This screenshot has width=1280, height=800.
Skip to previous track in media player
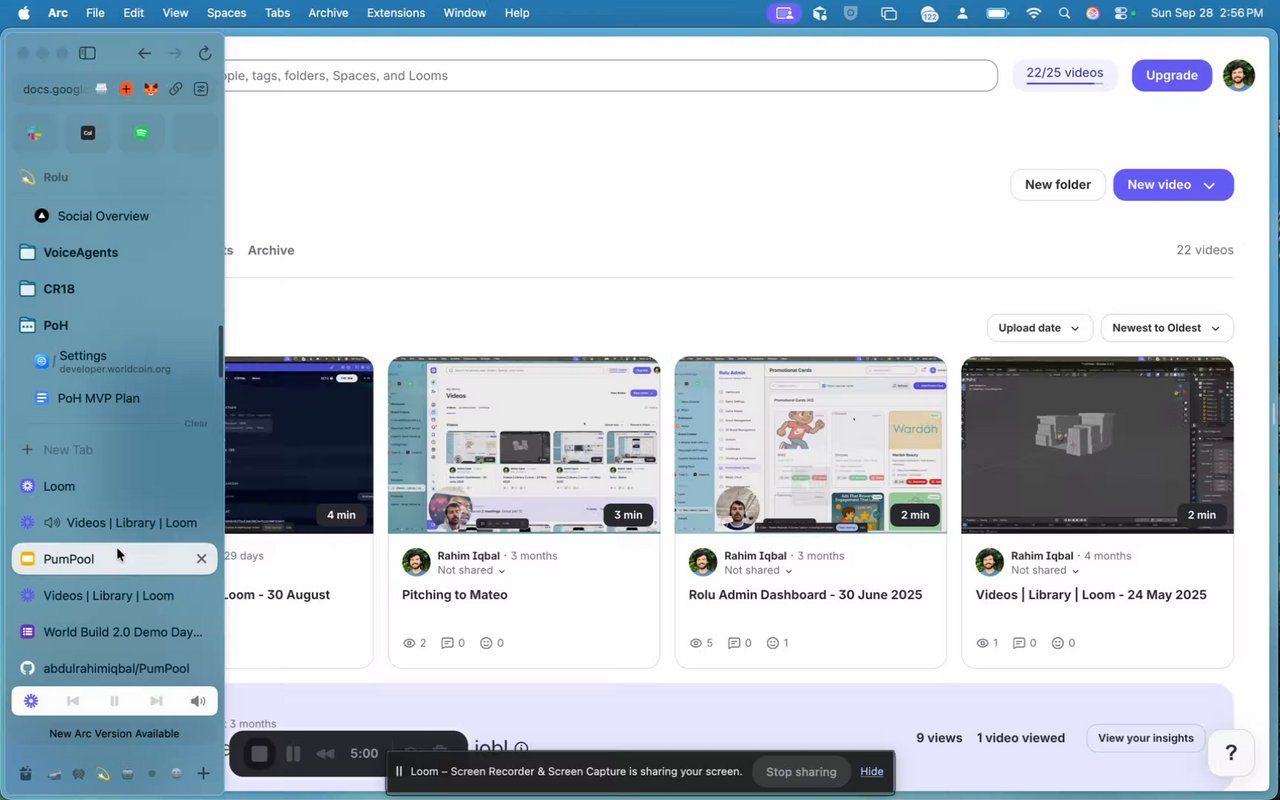73,701
